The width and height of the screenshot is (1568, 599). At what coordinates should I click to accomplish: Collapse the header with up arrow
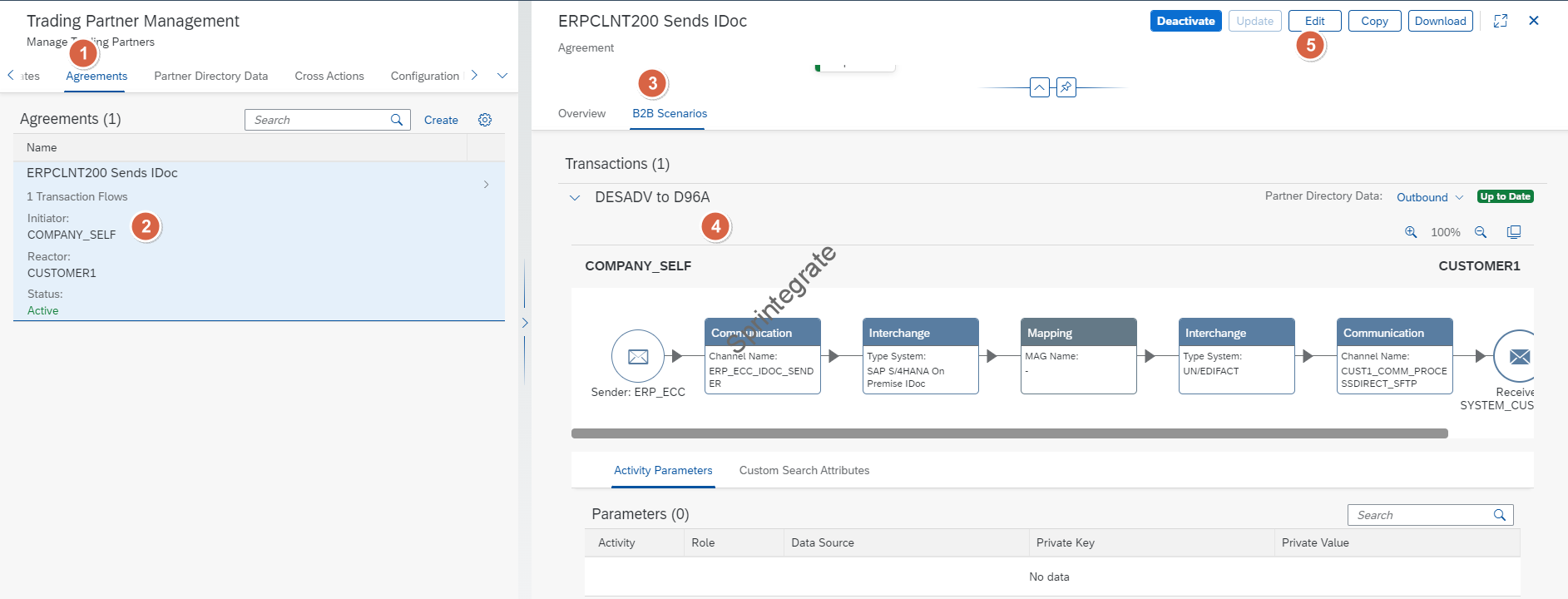(x=1039, y=87)
